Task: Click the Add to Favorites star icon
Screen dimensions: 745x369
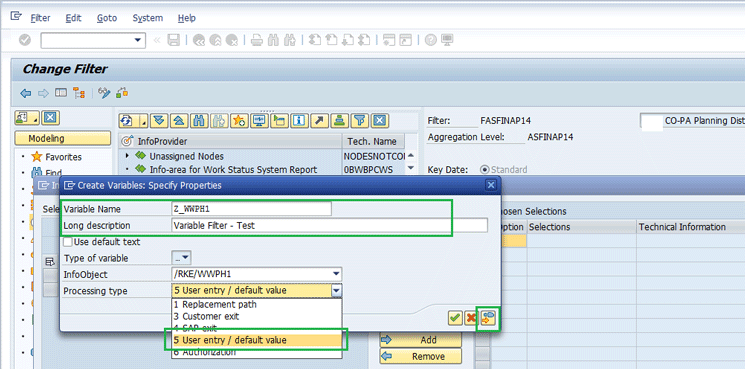Action: (x=238, y=121)
